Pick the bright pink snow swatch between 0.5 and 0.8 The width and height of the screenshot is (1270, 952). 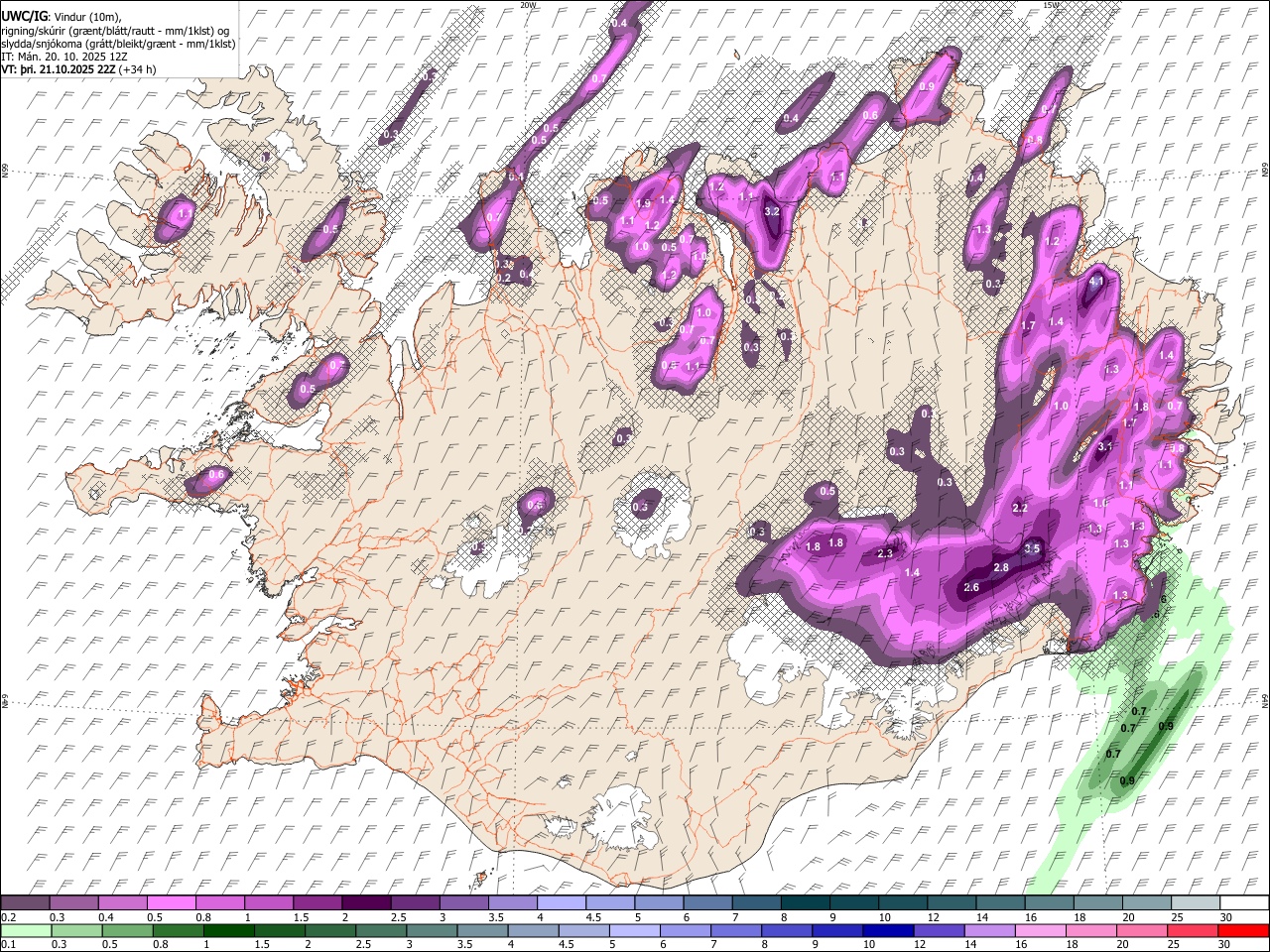(x=172, y=903)
